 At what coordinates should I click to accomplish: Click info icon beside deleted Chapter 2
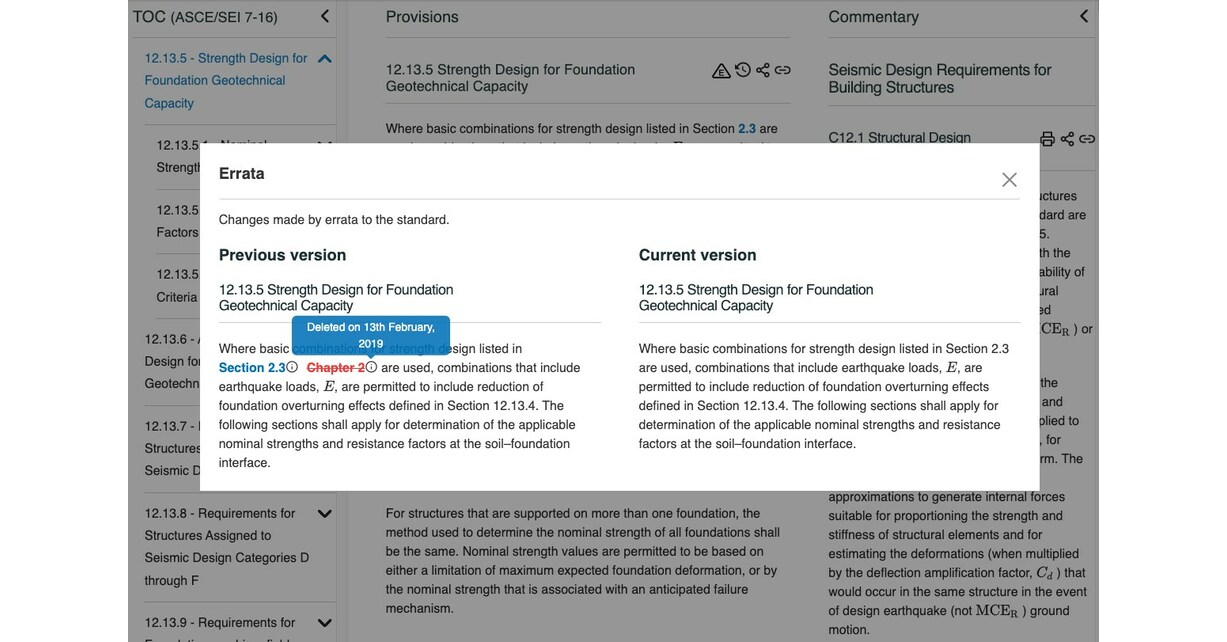pos(372,368)
